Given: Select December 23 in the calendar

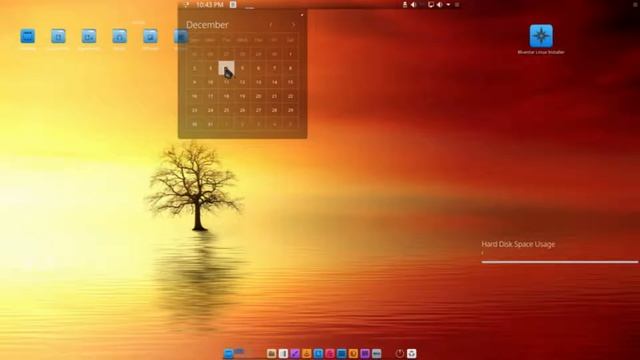Looking at the screenshot, I should pos(195,110).
